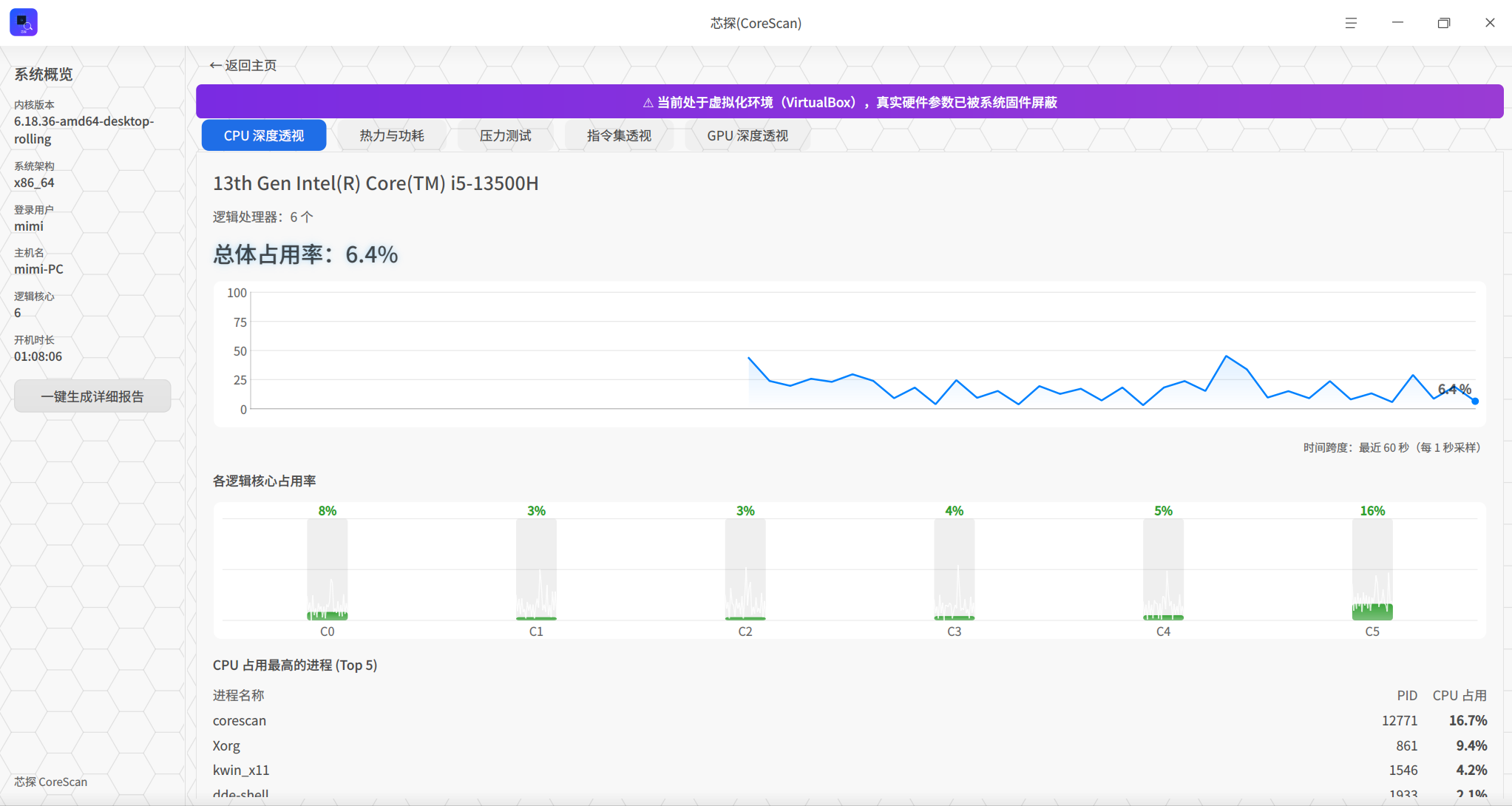1512x806 pixels.
Task: Click the C2 core usage bar
Action: click(x=745, y=569)
